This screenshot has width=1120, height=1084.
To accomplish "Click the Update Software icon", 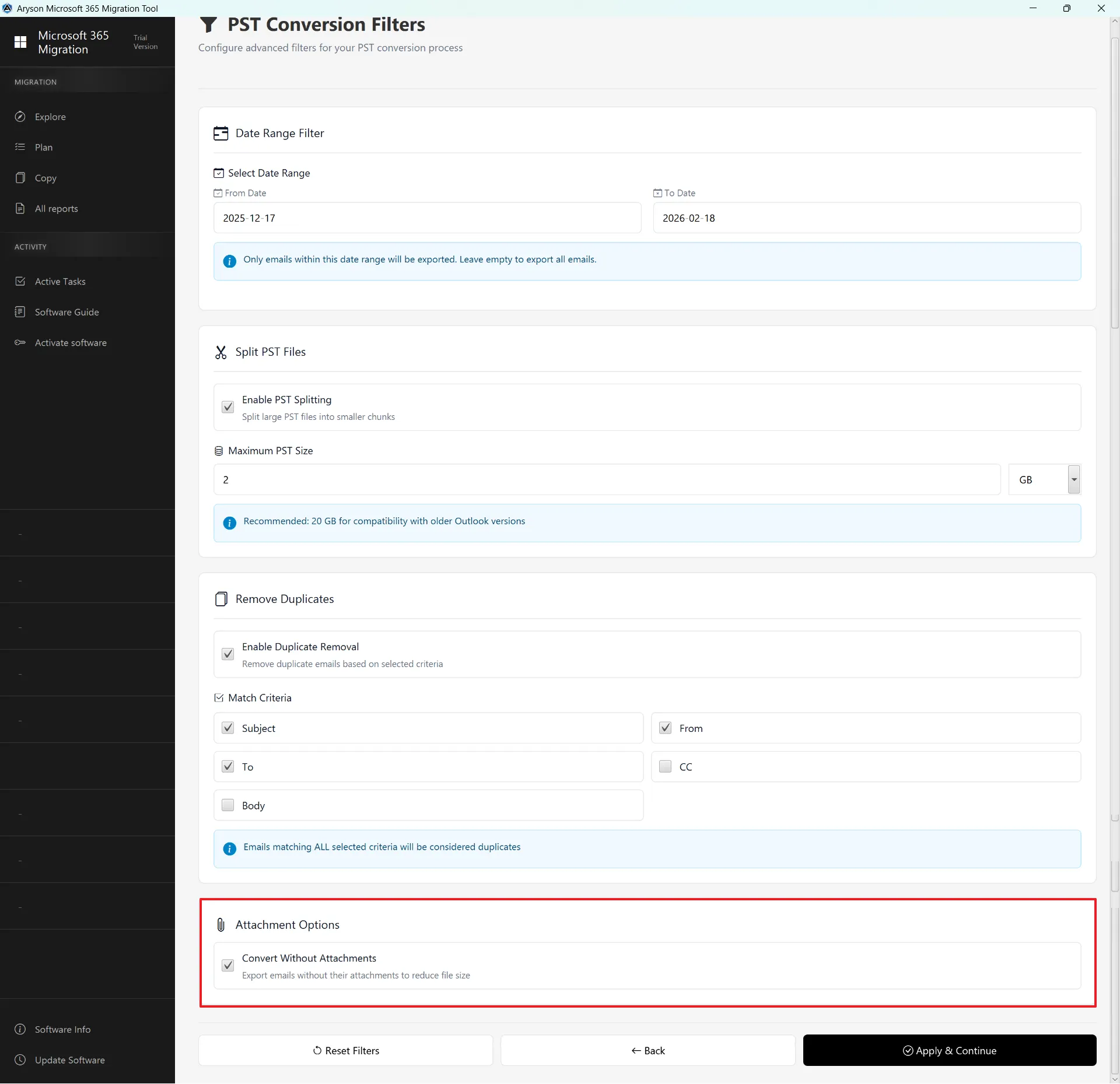I will (x=20, y=1060).
